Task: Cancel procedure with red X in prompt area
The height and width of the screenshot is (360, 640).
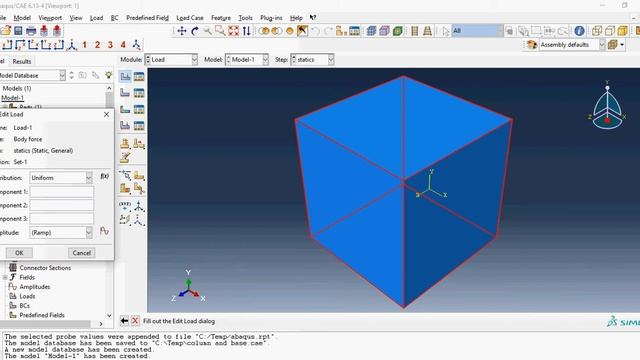Action: [x=135, y=321]
